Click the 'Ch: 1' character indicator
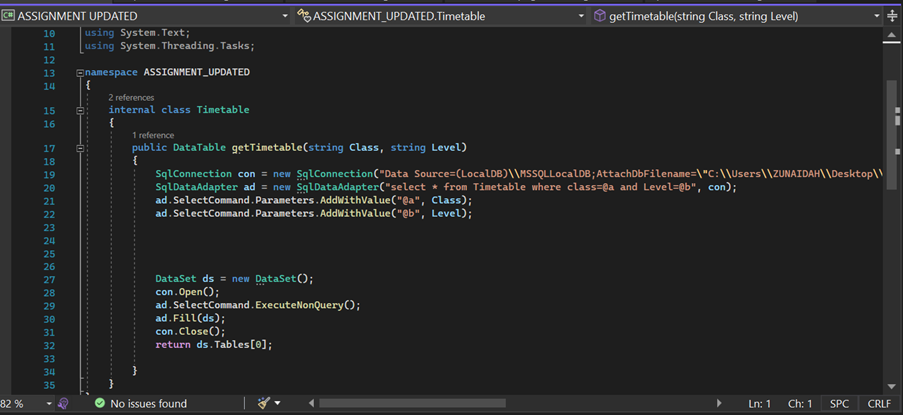Image resolution: width=903 pixels, height=415 pixels. pyautogui.click(x=800, y=403)
